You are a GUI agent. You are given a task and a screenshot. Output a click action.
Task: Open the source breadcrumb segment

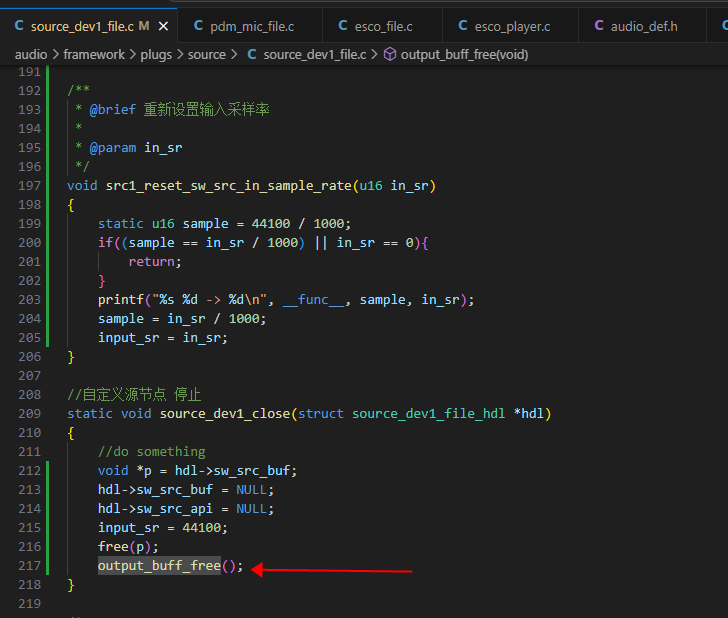point(207,55)
